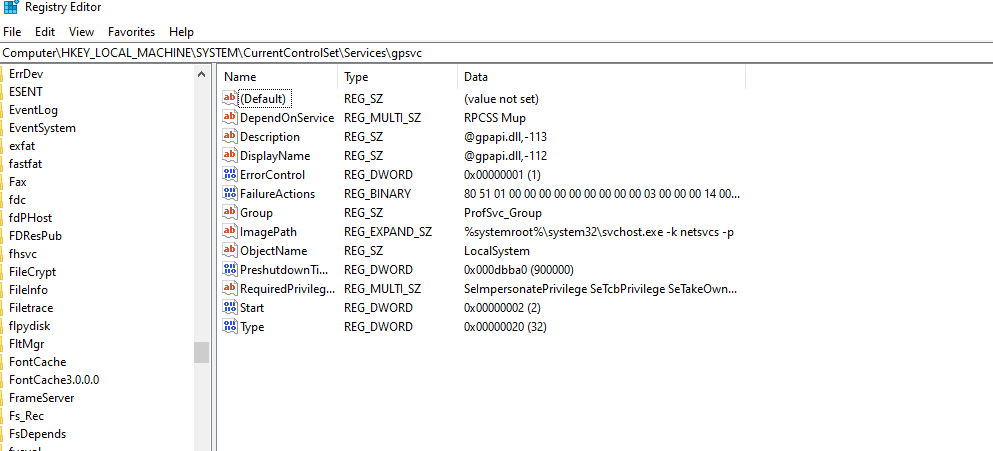993x451 pixels.
Task: Select the DependOnService value name
Action: tap(287, 118)
